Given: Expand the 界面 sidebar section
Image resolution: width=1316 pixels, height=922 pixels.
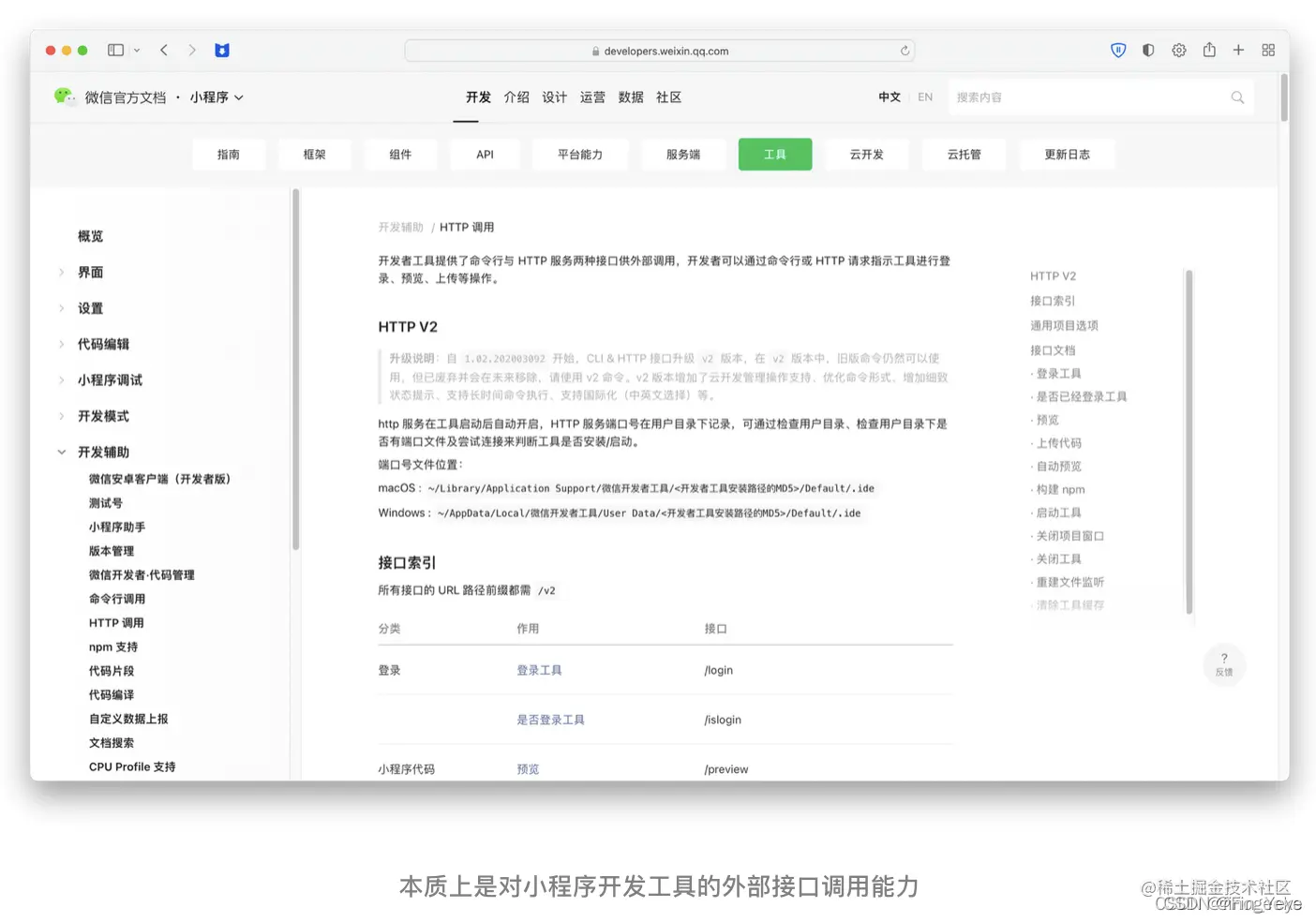Looking at the screenshot, I should (x=91, y=273).
